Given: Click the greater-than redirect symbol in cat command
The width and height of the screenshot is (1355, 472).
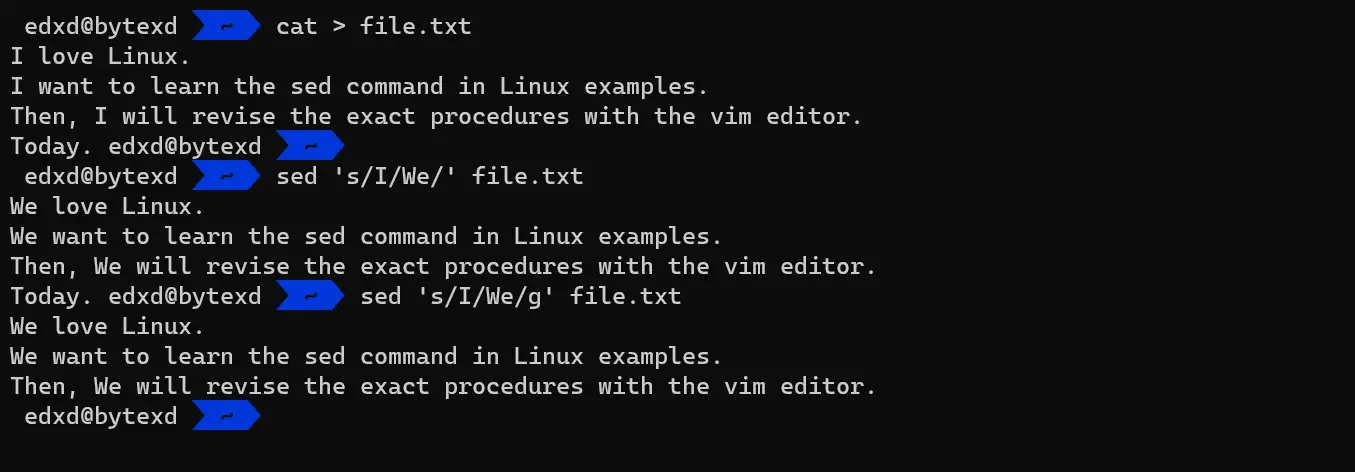Looking at the screenshot, I should (338, 27).
